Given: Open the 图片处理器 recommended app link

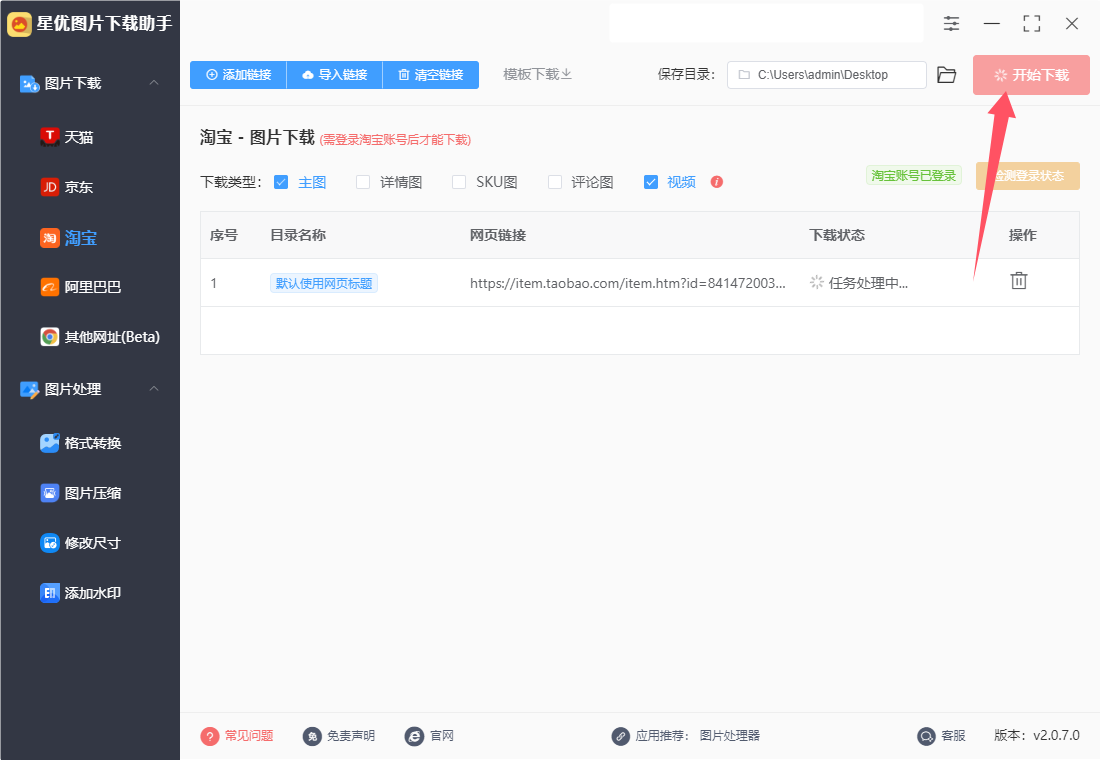Looking at the screenshot, I should point(730,735).
